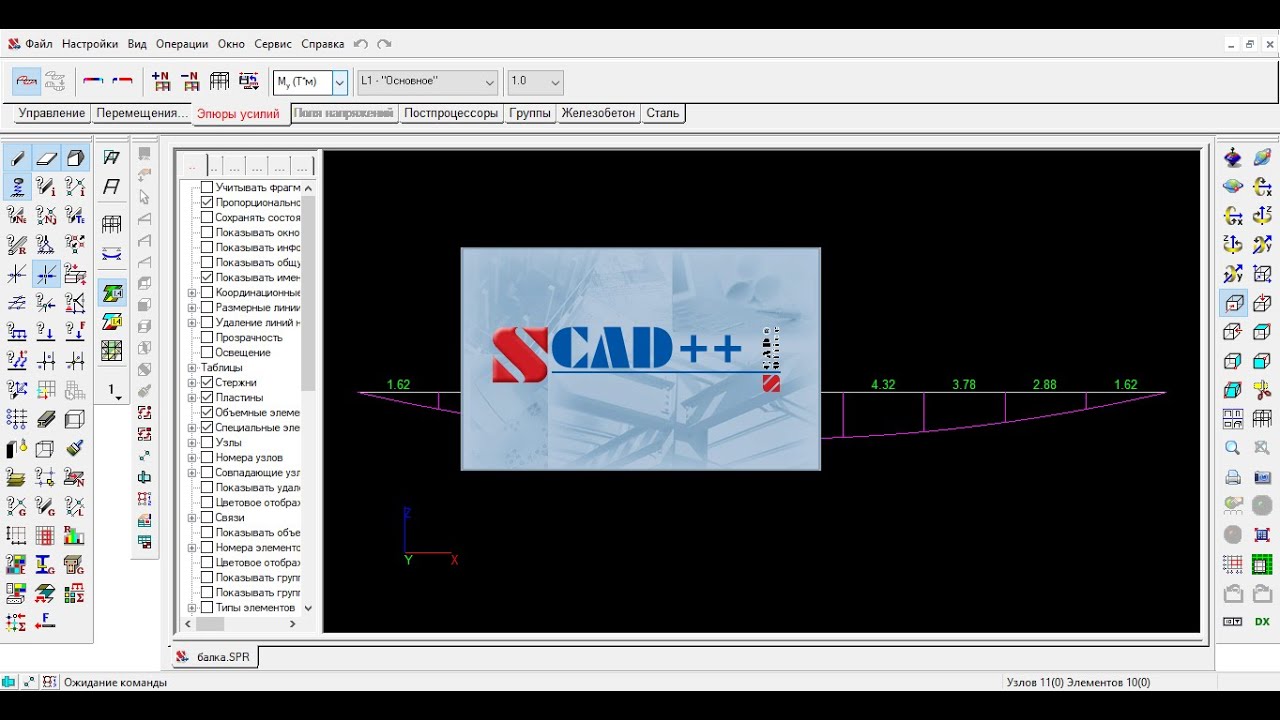Viewport: 1280px width, 720px height.
Task: Open the L1 'Основное' loading dropdown
Action: tap(428, 82)
